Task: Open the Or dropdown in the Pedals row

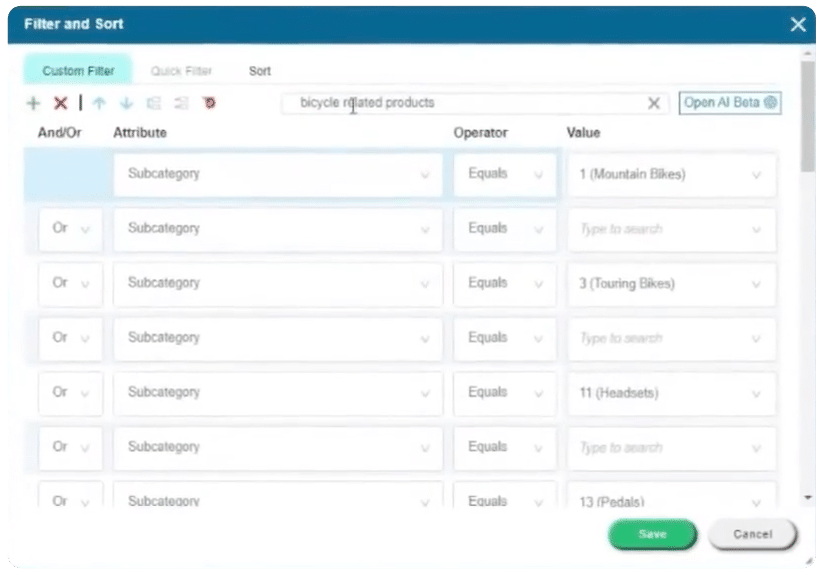Action: 70,496
